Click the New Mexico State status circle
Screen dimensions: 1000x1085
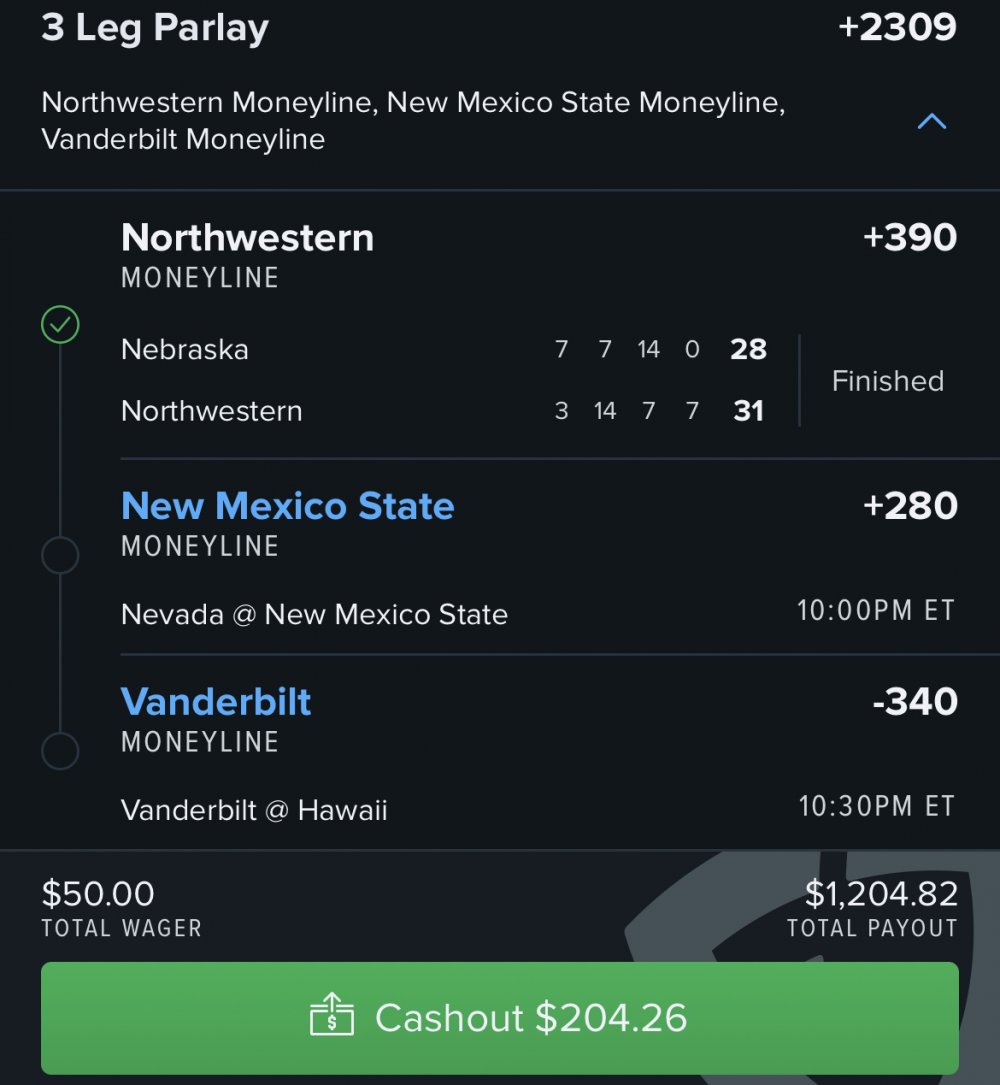pos(60,555)
